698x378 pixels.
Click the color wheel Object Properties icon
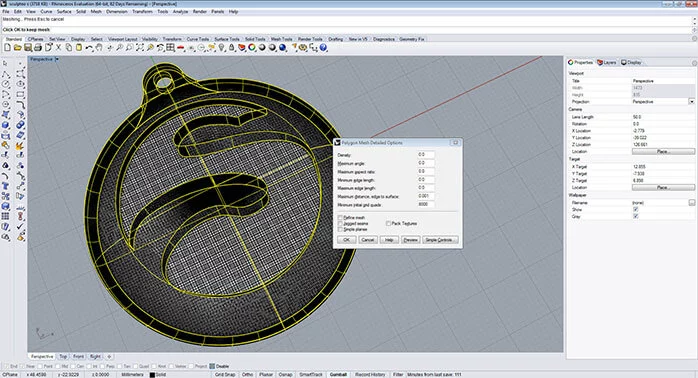[x=252, y=48]
